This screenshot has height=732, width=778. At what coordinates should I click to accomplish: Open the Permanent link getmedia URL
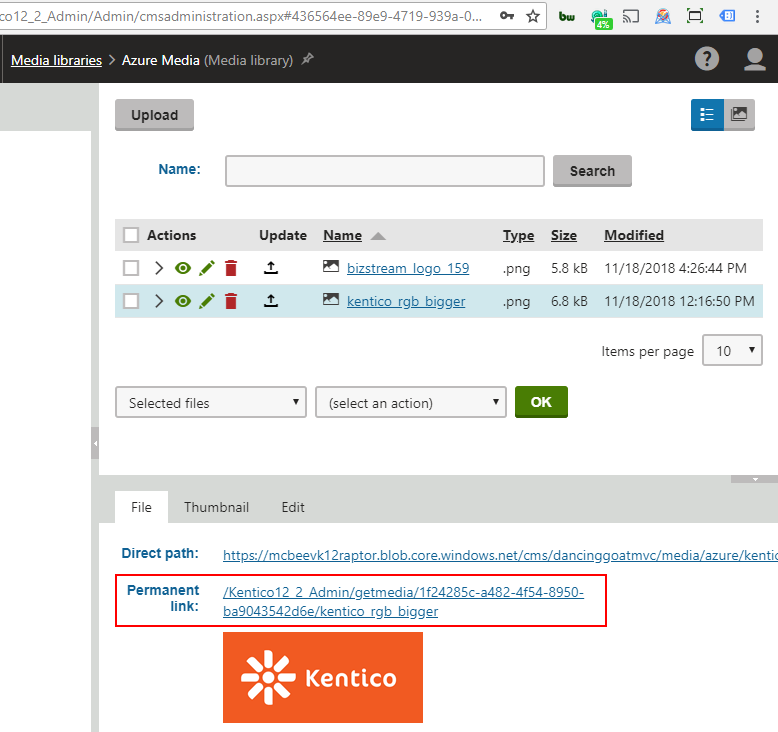[x=403, y=601]
